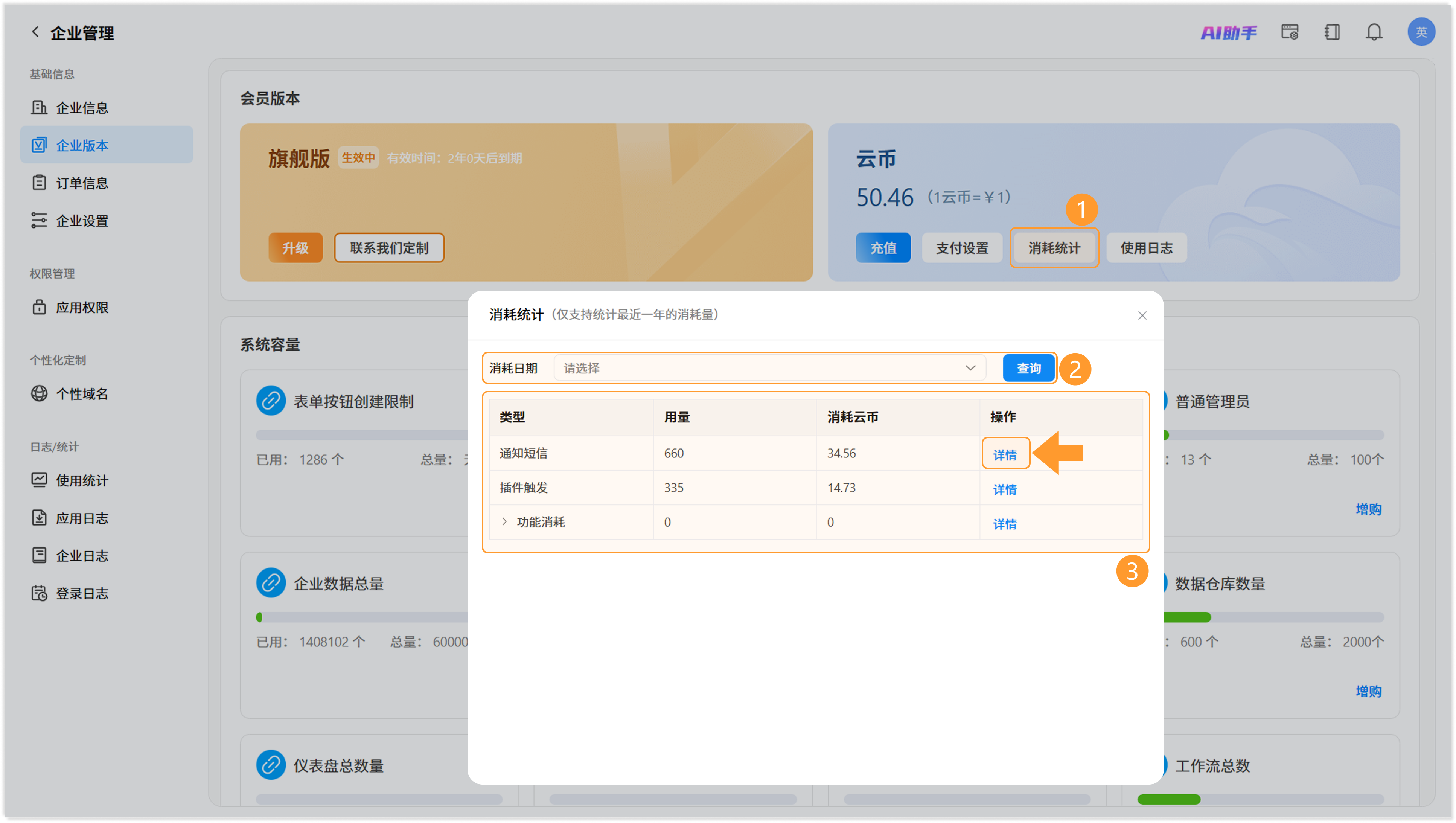The image size is (1456, 823).
Task: Click the 订单信息 clipboard icon
Action: click(x=39, y=183)
